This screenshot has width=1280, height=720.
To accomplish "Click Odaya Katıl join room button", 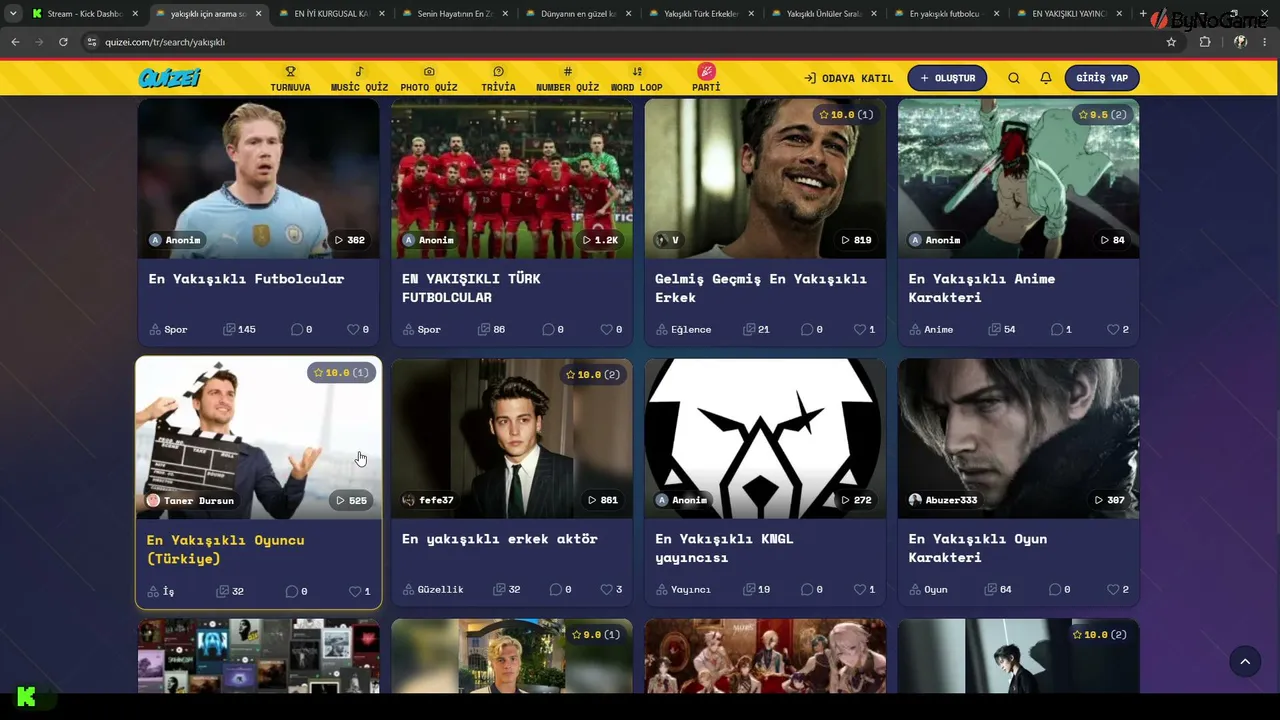I will (849, 78).
